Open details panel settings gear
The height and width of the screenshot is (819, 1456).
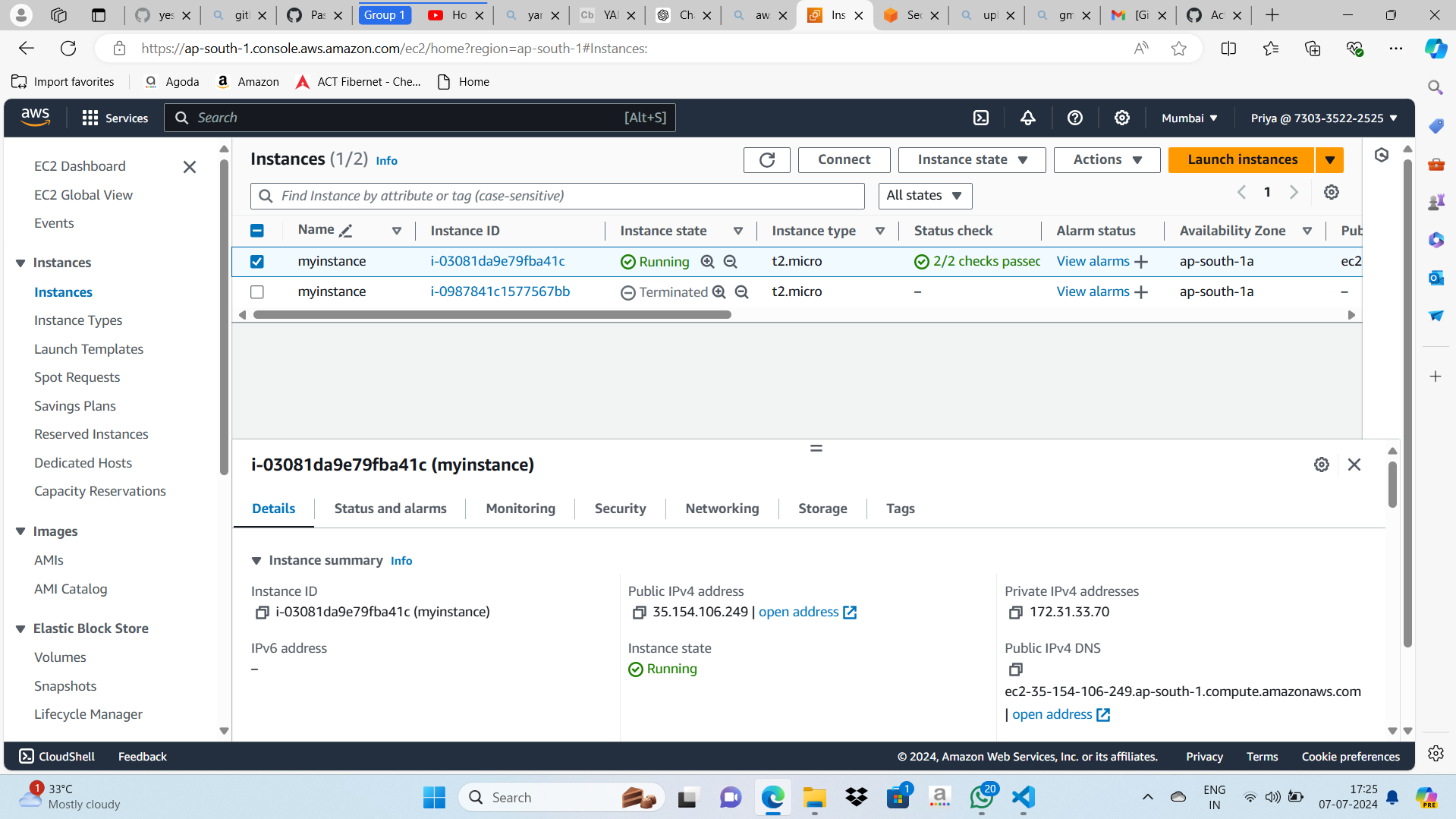pos(1322,465)
